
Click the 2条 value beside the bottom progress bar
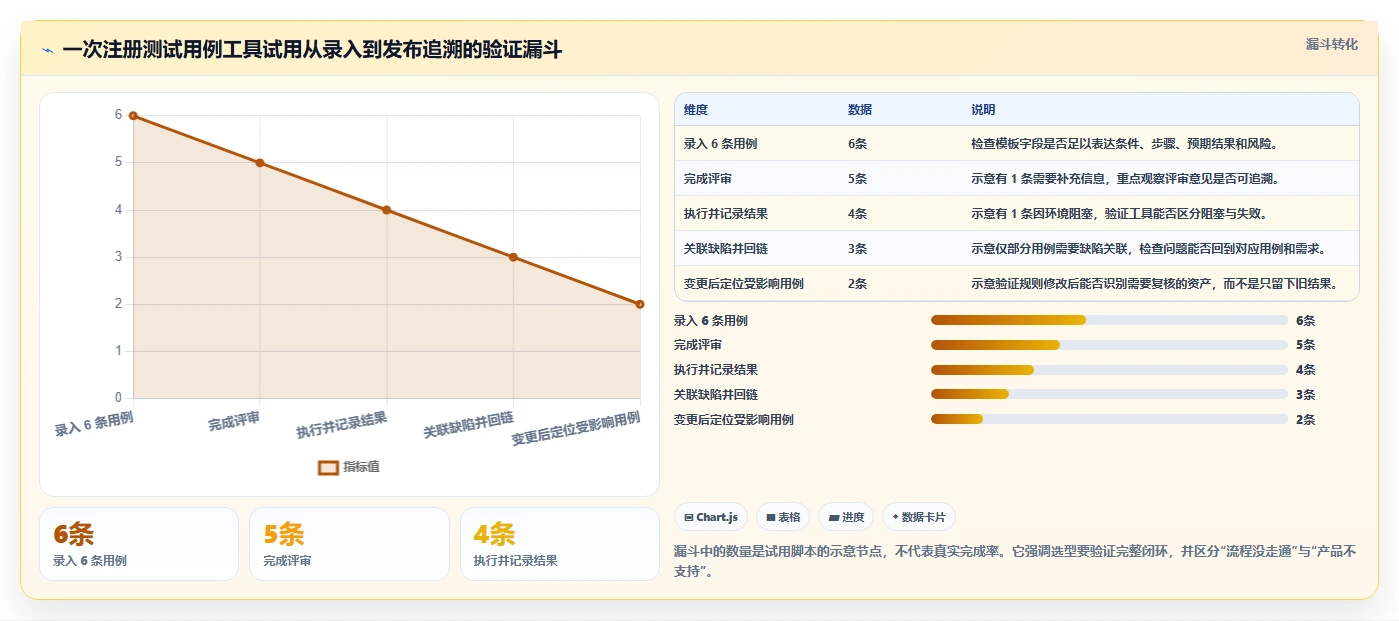[x=1306, y=420]
